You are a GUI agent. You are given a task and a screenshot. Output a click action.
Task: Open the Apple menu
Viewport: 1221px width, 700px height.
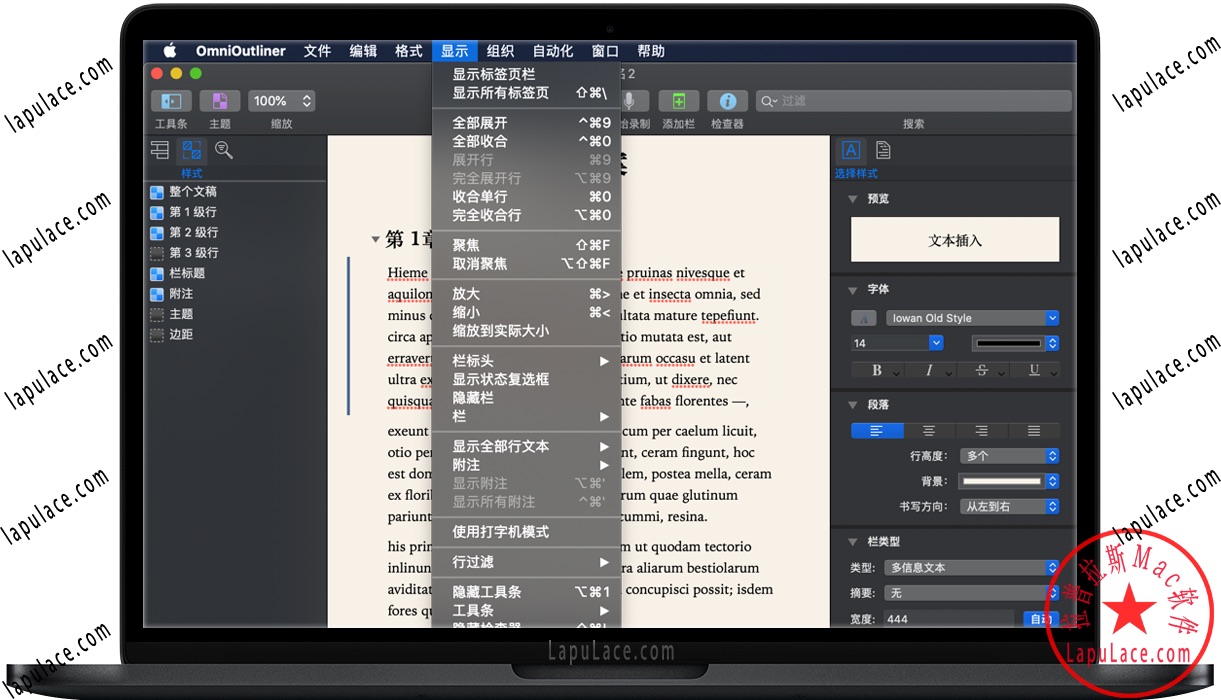[170, 51]
